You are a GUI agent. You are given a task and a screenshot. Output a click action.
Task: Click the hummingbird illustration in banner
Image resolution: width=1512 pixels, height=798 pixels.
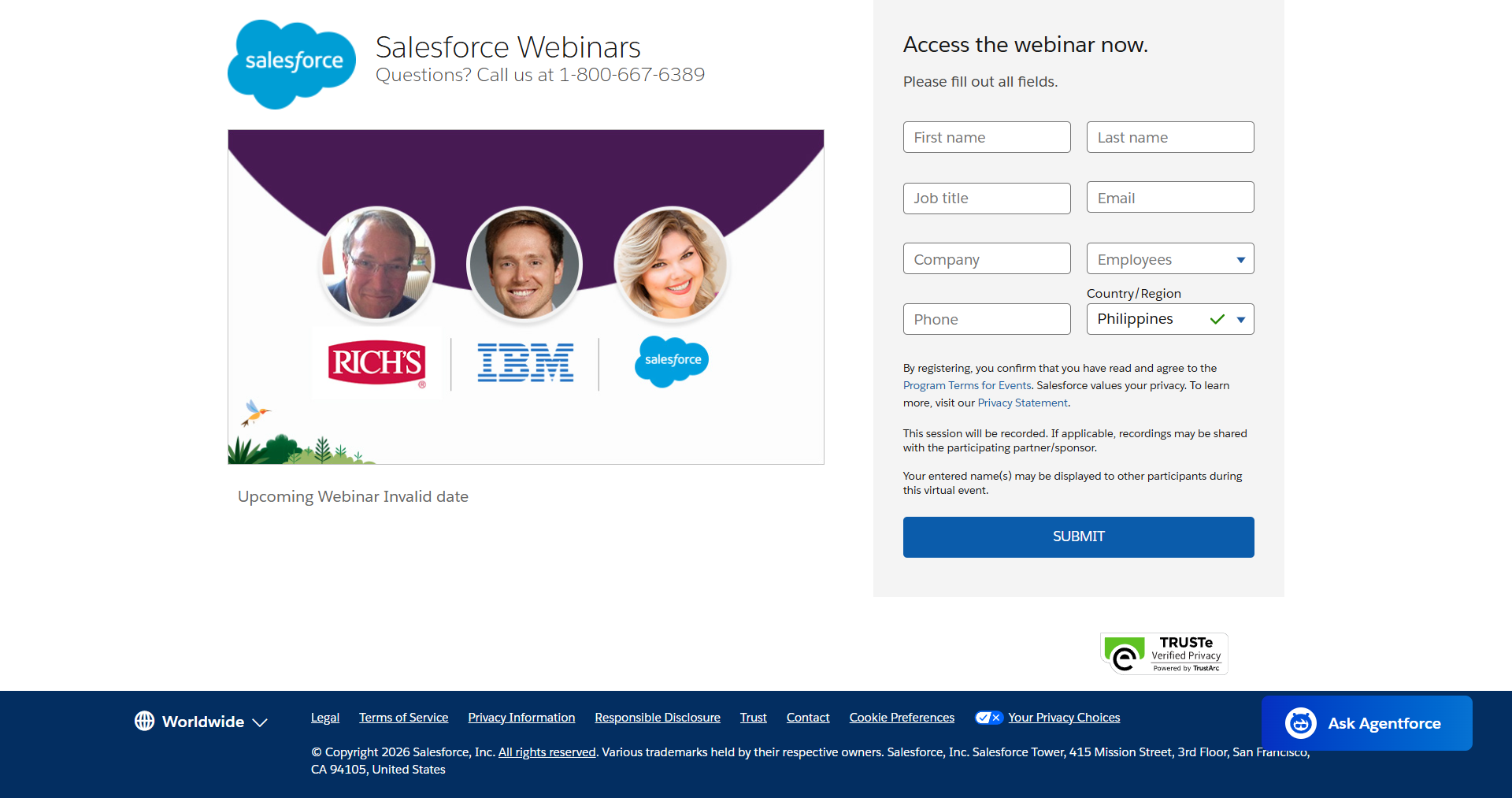point(254,412)
